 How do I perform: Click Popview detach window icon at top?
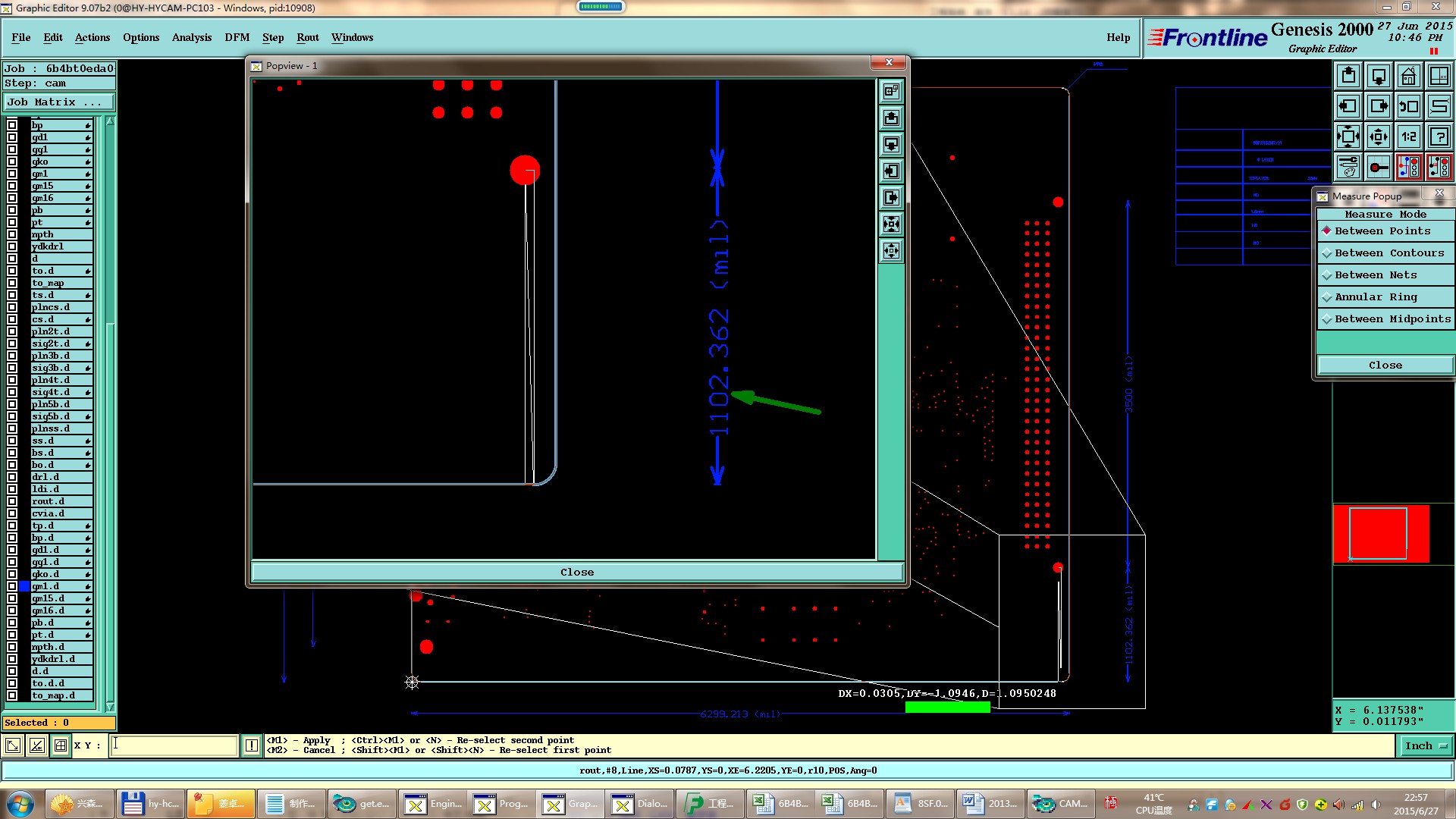point(892,92)
